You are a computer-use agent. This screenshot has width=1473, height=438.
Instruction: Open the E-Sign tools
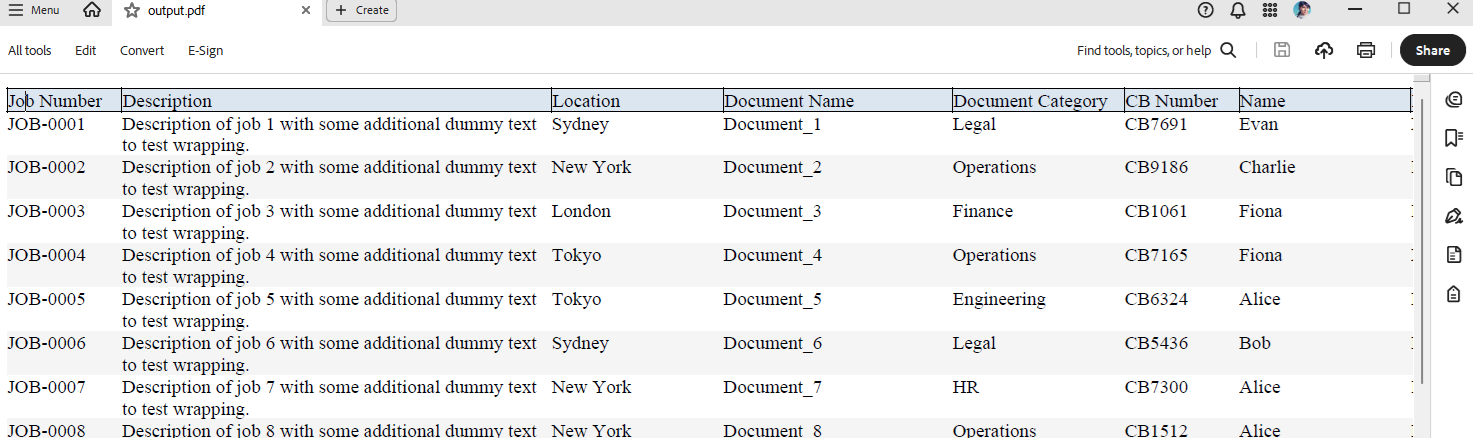click(205, 50)
